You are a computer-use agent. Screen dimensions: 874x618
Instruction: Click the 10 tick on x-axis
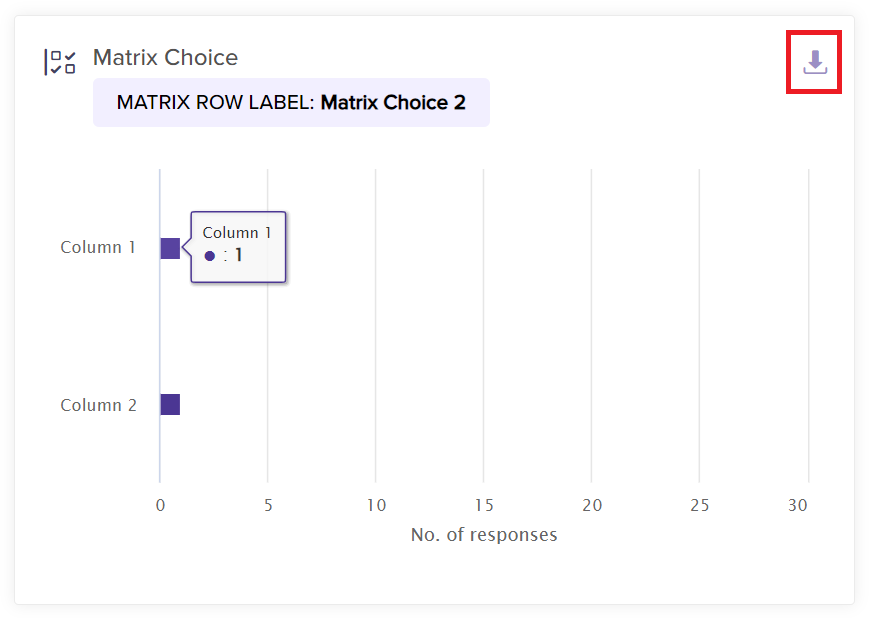[x=376, y=505]
